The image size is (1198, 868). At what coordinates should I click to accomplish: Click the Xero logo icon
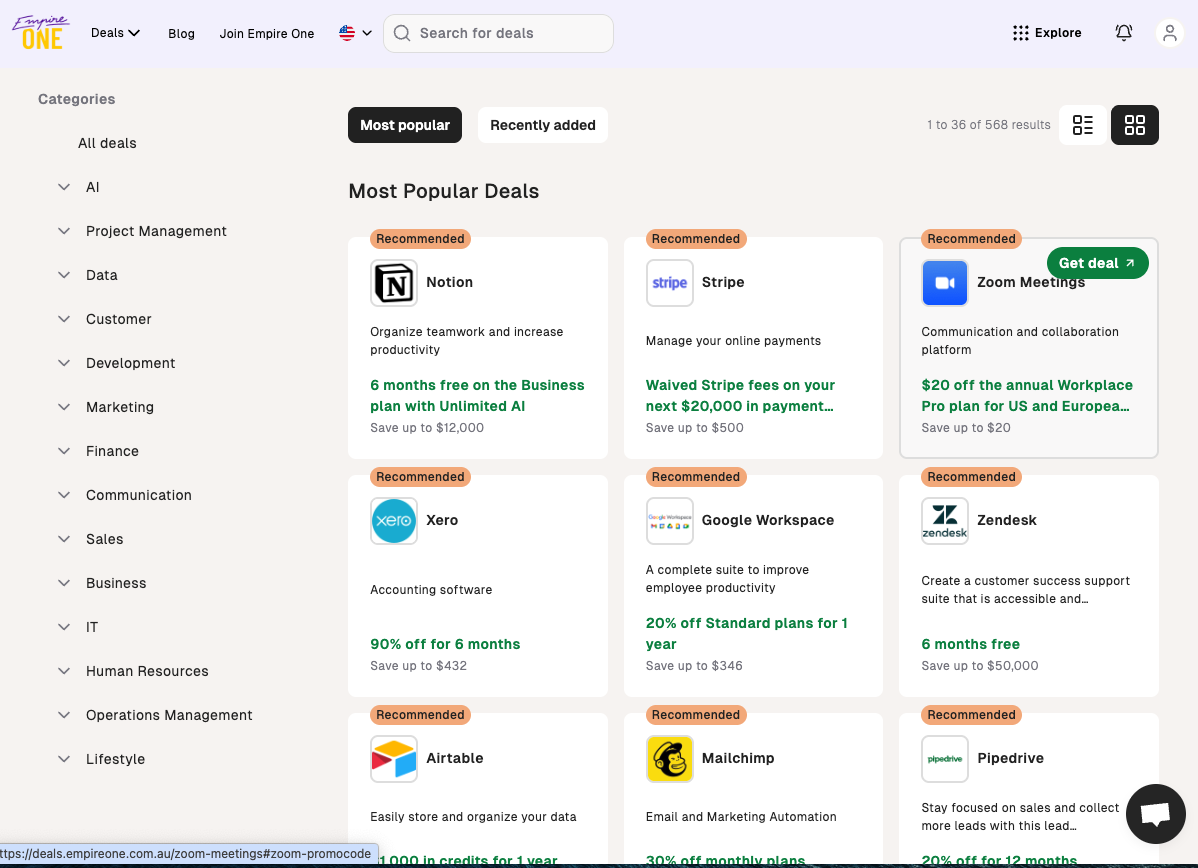coord(394,521)
